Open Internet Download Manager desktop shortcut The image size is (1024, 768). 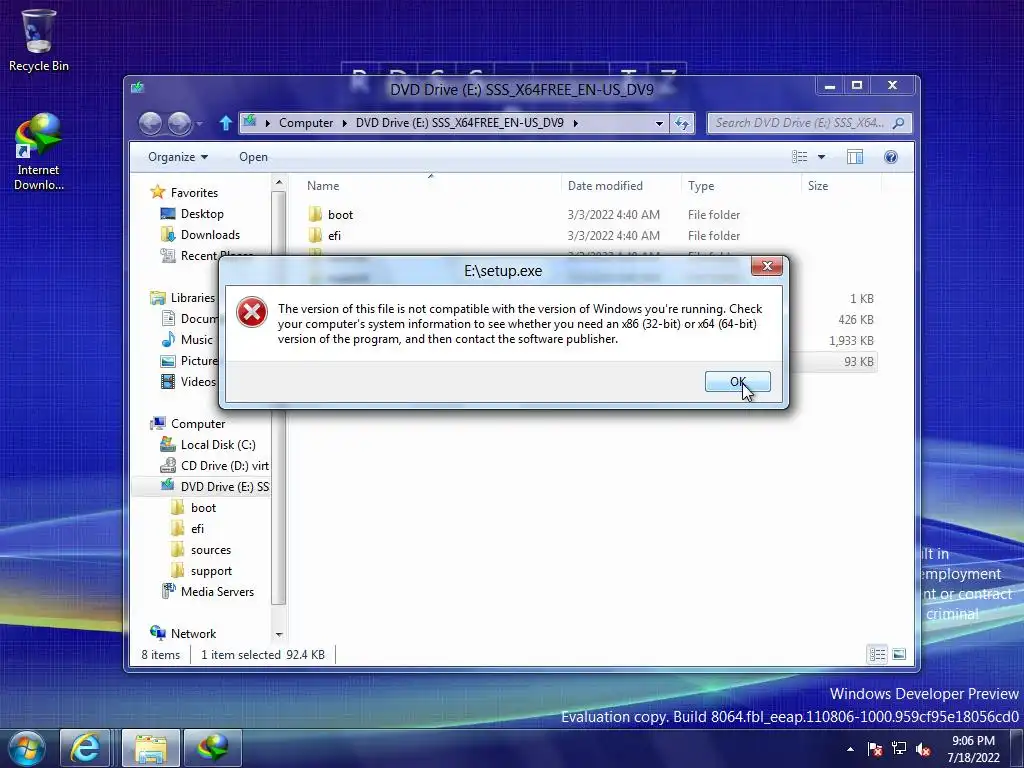(39, 152)
